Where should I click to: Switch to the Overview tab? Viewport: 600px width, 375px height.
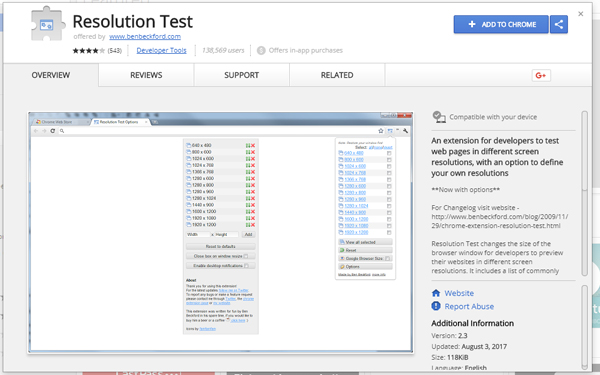tap(51, 75)
